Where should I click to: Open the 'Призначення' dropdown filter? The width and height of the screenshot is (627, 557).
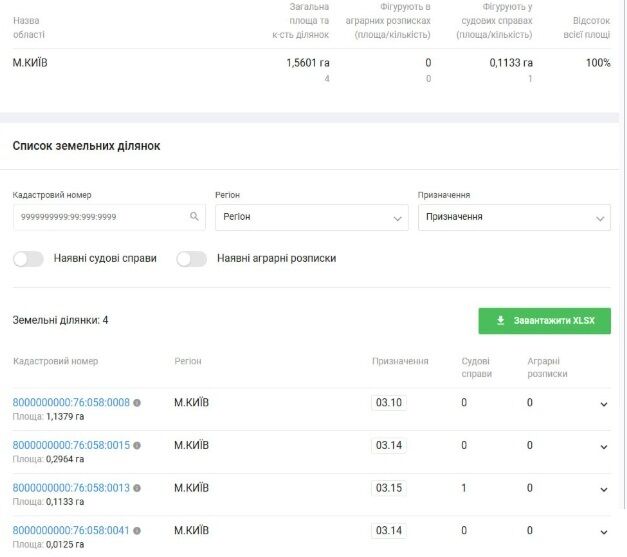pos(513,217)
